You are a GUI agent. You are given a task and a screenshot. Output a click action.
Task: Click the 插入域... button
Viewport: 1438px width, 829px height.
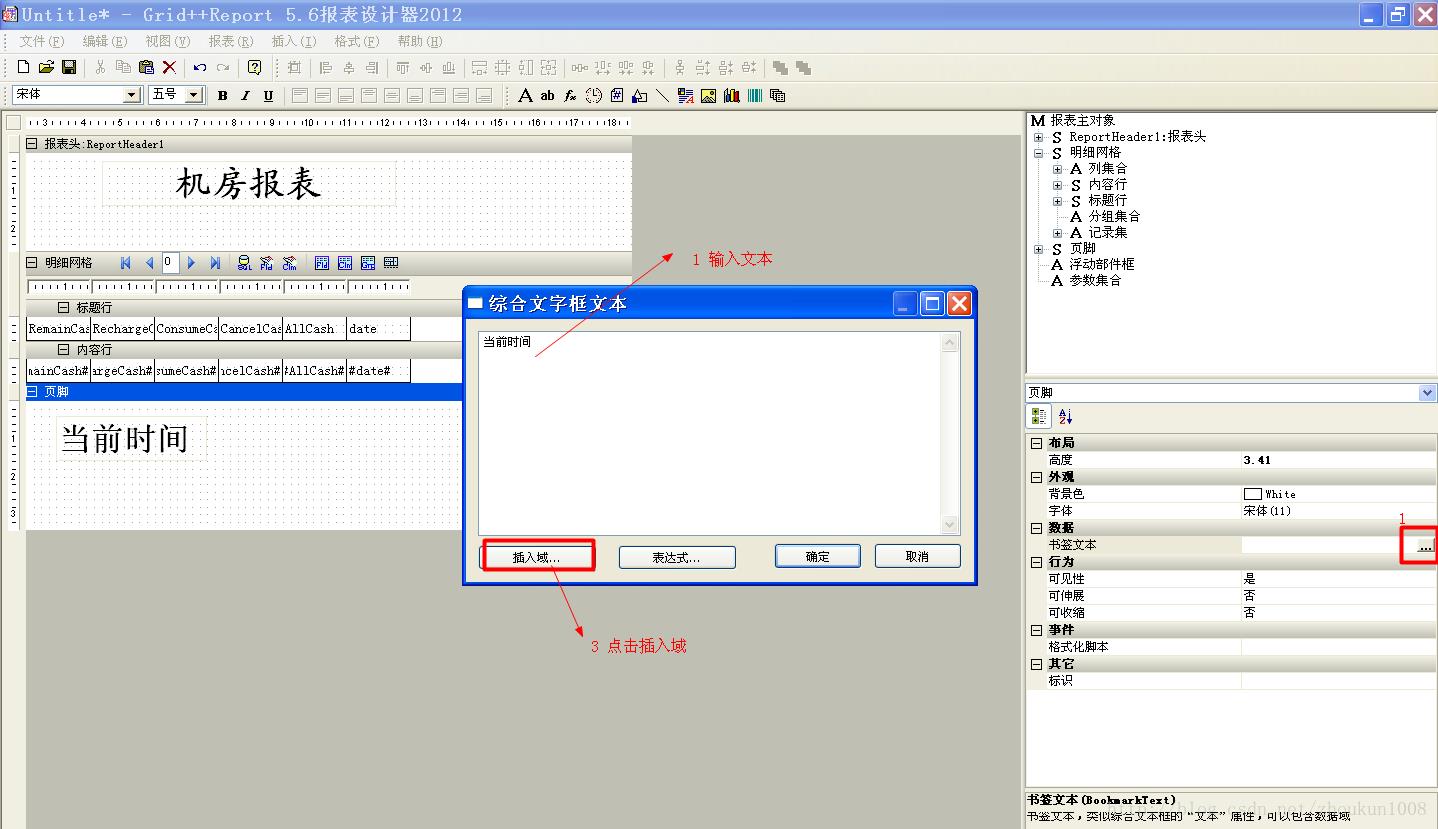tap(538, 556)
